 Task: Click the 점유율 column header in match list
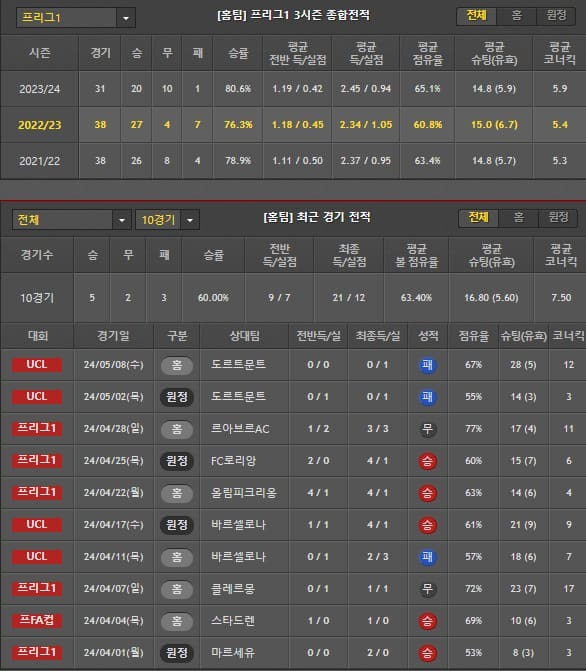(x=473, y=336)
